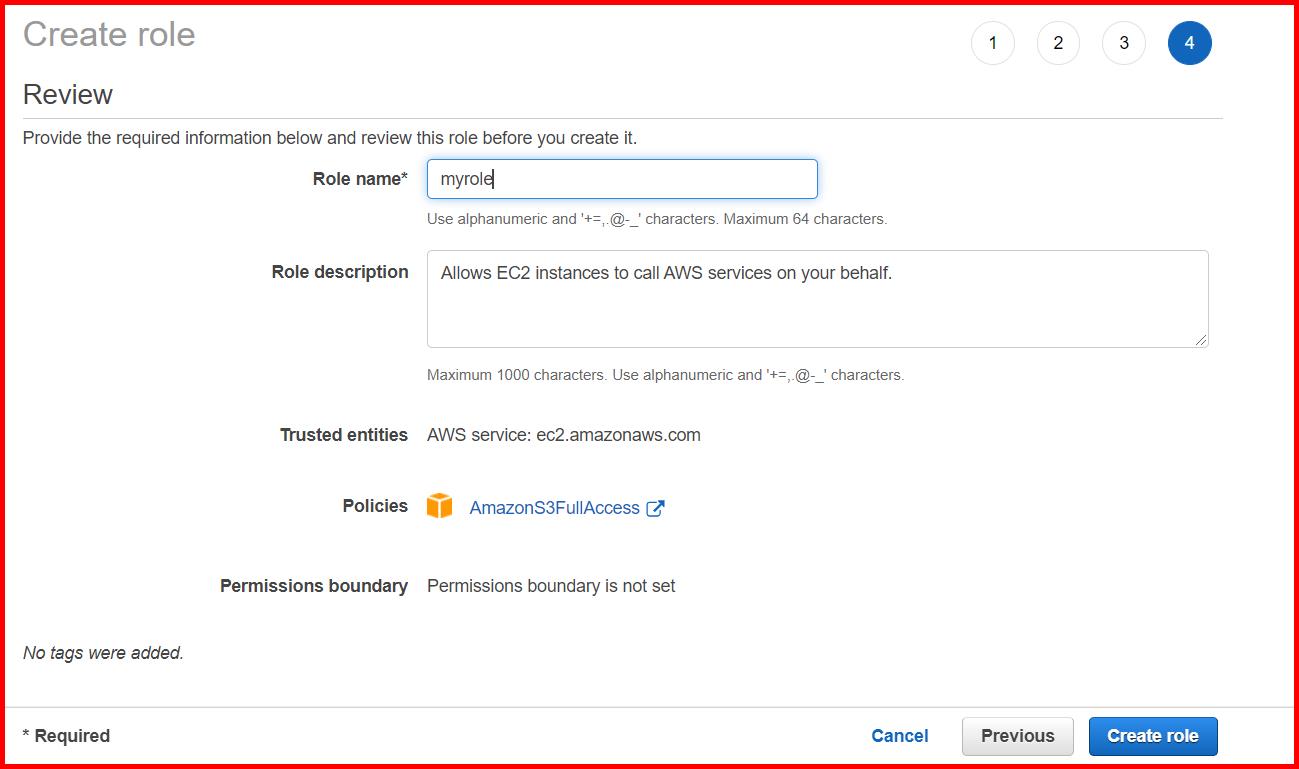This screenshot has height=769, width=1299.
Task: Click the resize handle of the description box
Action: (1200, 340)
